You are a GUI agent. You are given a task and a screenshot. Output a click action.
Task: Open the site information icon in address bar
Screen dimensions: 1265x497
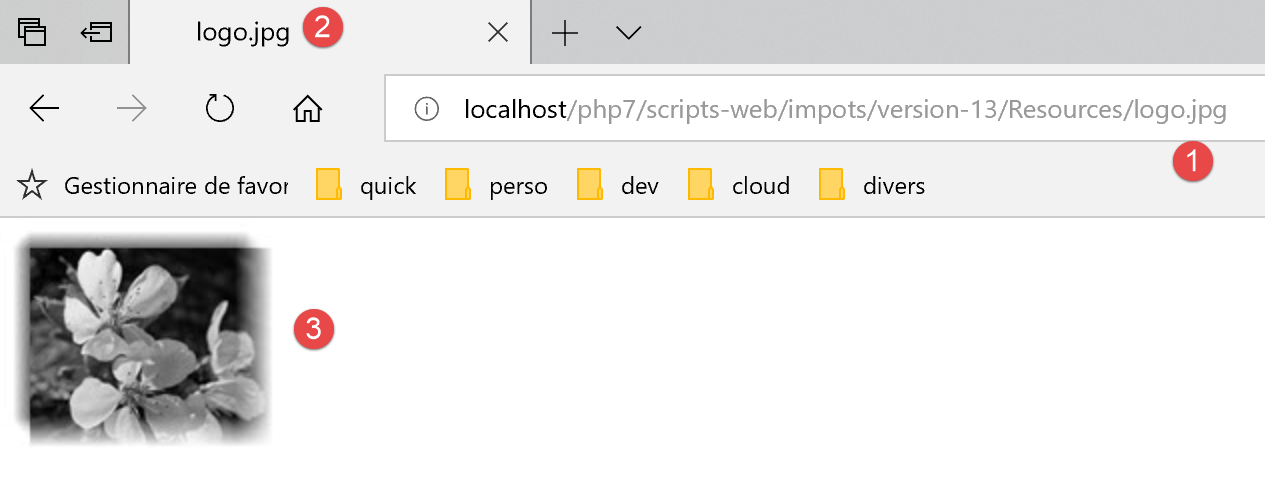[x=426, y=109]
